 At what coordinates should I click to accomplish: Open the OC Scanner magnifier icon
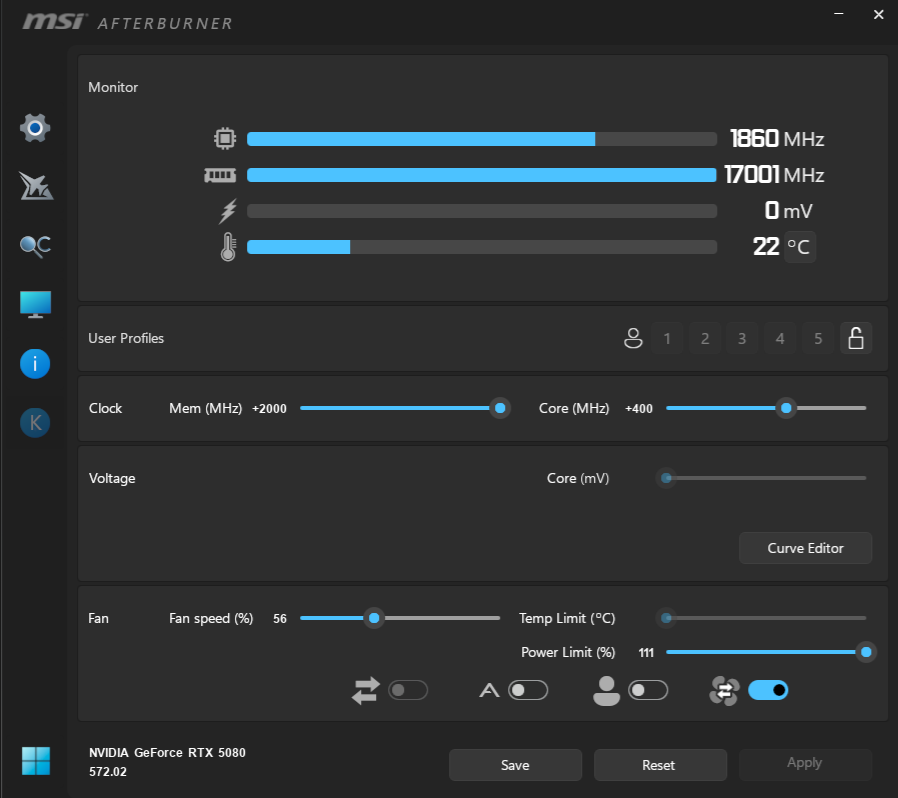(35, 246)
